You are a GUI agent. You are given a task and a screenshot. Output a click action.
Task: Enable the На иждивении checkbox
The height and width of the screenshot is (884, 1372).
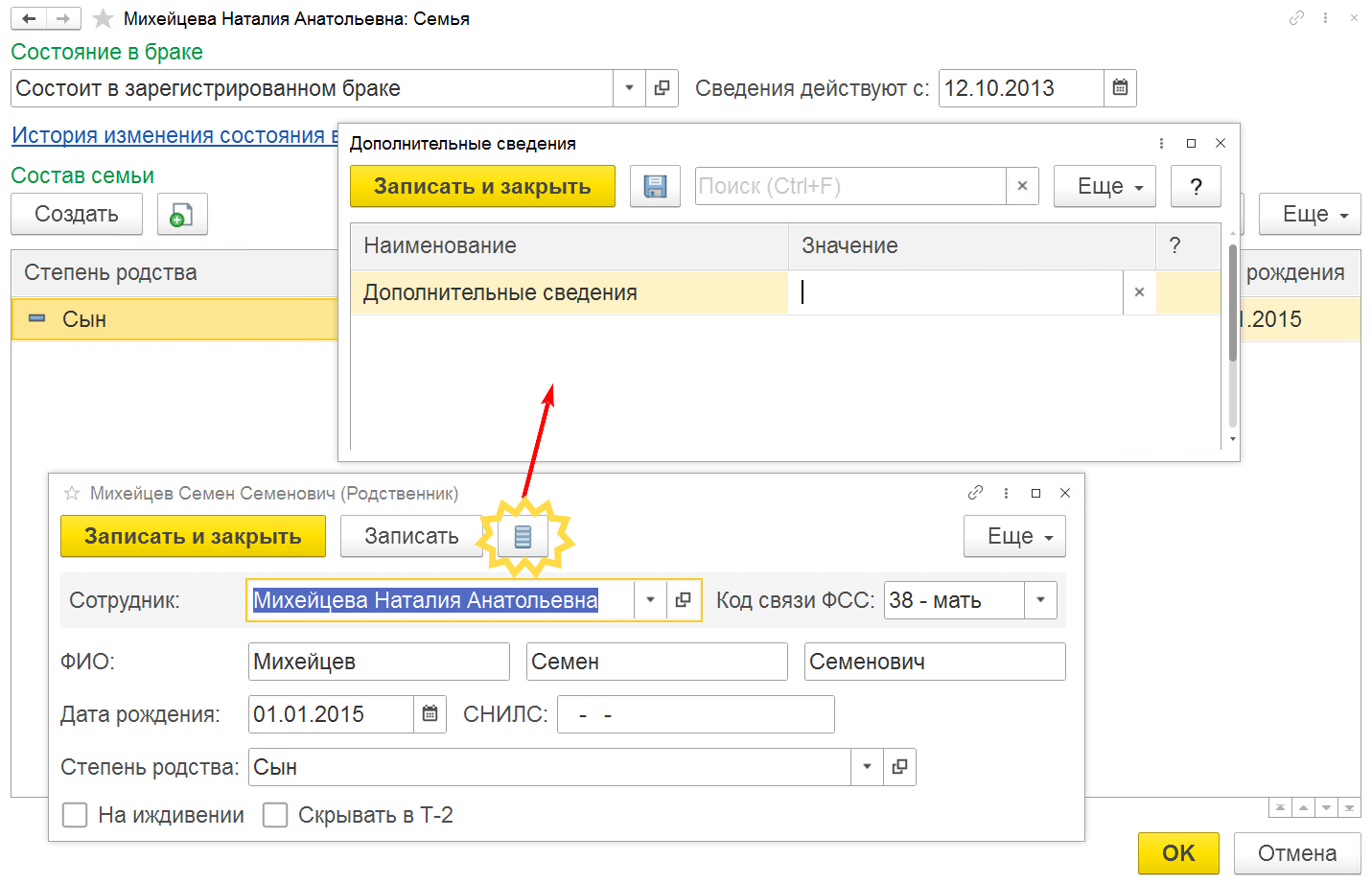tap(75, 815)
